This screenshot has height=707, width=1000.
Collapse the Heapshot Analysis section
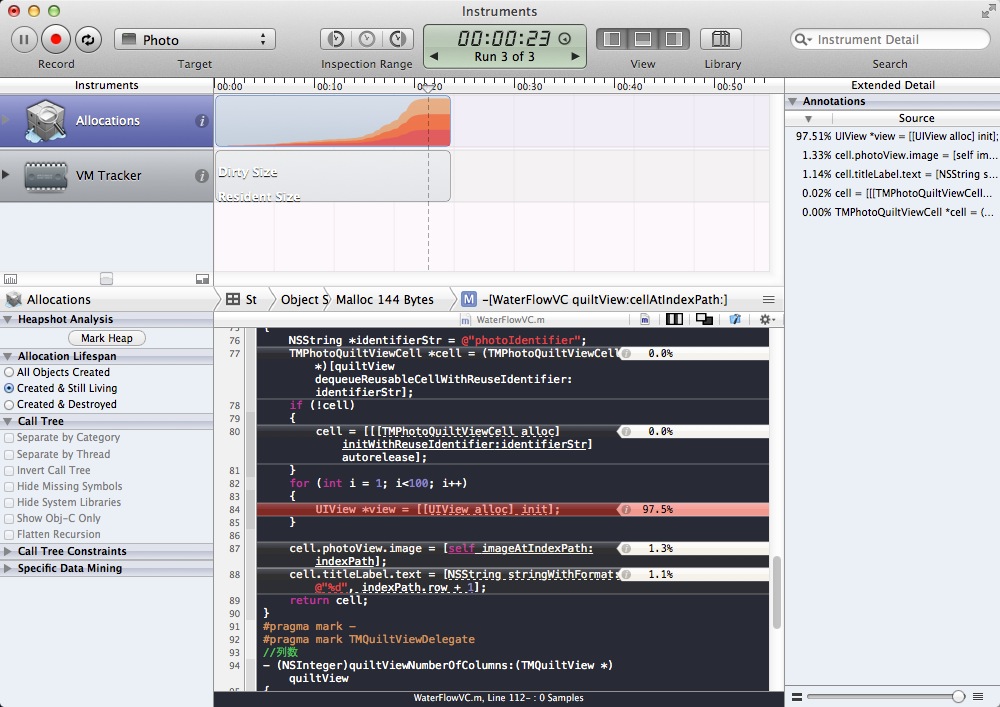8,319
